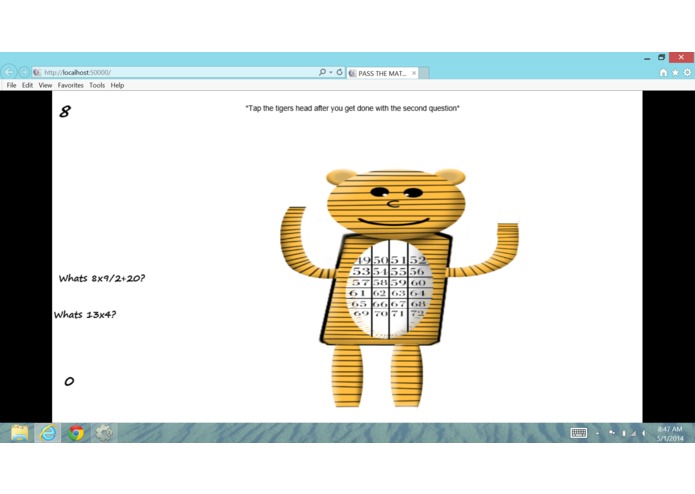Close the PASS THE MAT... tab
This screenshot has width=695, height=494.
tap(414, 73)
